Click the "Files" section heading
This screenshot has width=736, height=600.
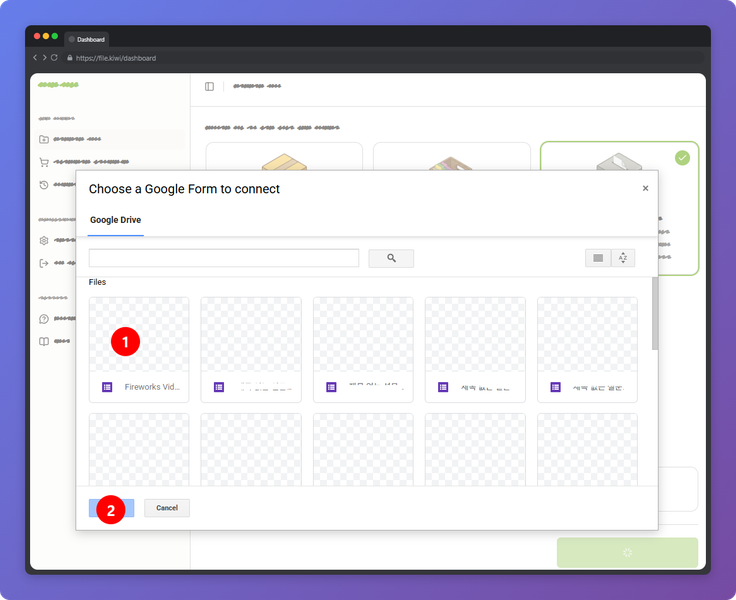97,282
